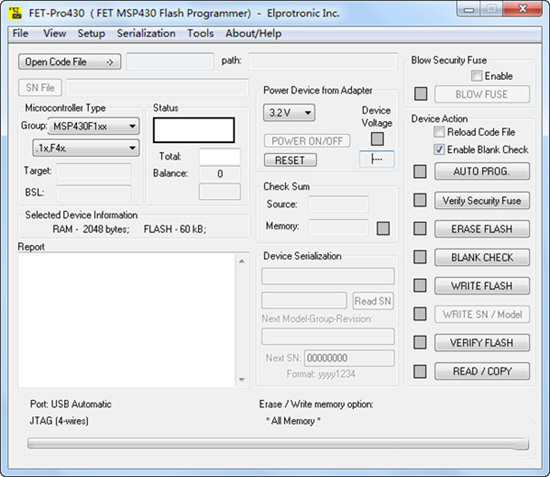The height and width of the screenshot is (477, 550).
Task: Click indicator square beside VERIFY FLASH
Action: [x=420, y=342]
